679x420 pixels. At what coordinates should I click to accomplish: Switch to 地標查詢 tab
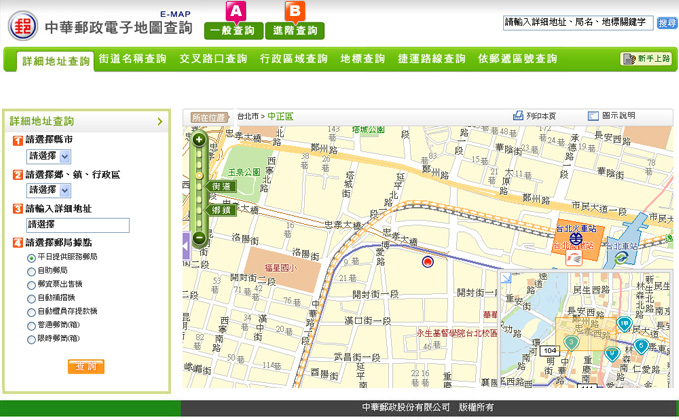point(362,58)
